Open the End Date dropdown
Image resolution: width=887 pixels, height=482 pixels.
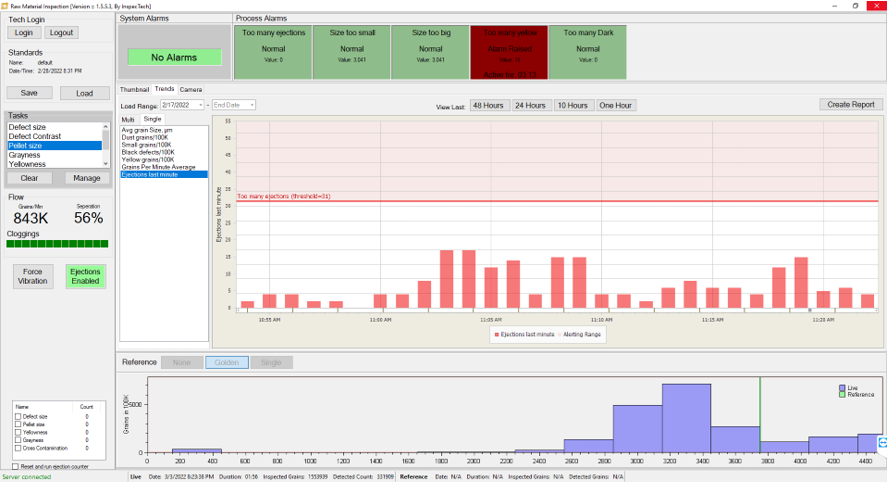coord(251,105)
